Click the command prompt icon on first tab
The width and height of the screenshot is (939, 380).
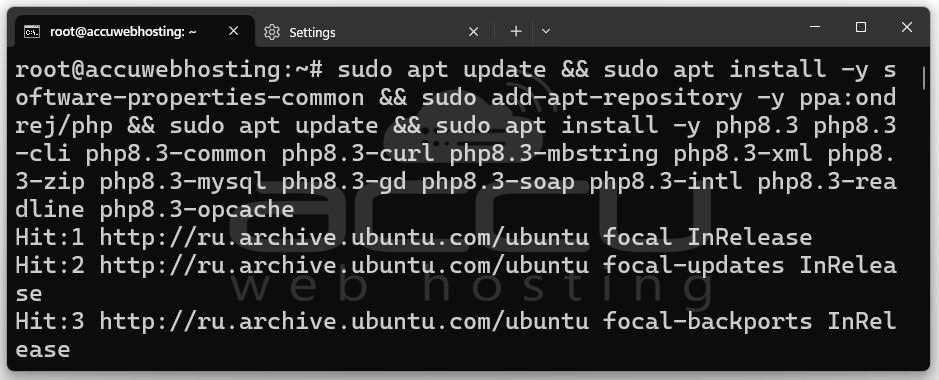pos(32,32)
